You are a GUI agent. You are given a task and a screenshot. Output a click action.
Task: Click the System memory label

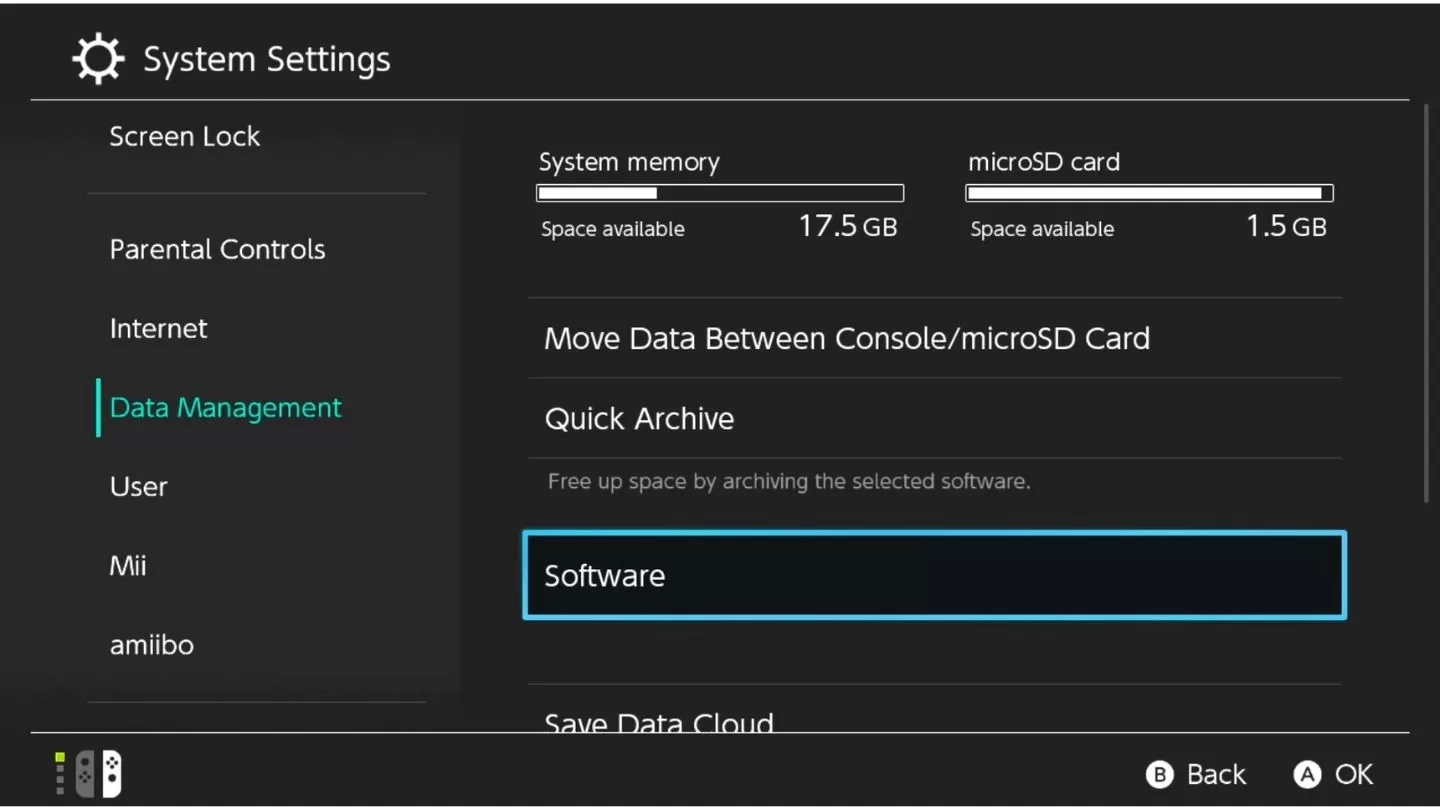pos(629,162)
